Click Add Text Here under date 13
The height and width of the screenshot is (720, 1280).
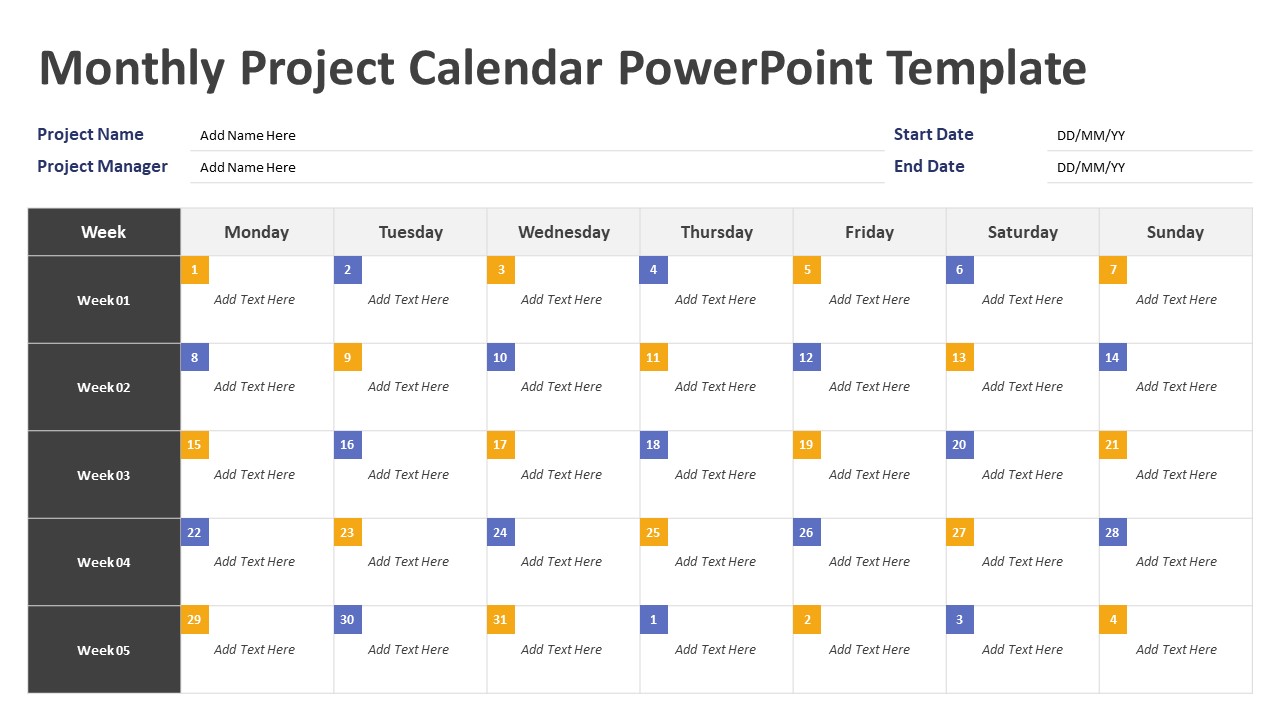click(x=1022, y=387)
